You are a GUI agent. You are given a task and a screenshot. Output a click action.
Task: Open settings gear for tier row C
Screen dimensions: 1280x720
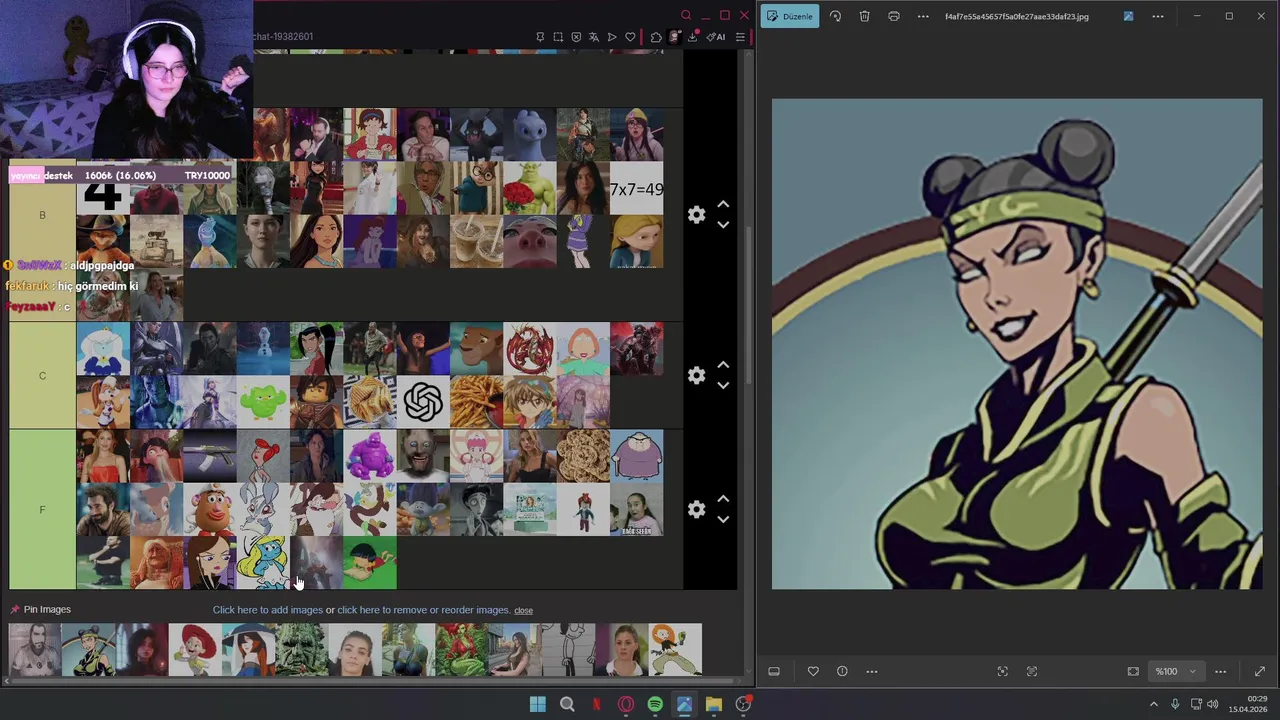coord(697,375)
